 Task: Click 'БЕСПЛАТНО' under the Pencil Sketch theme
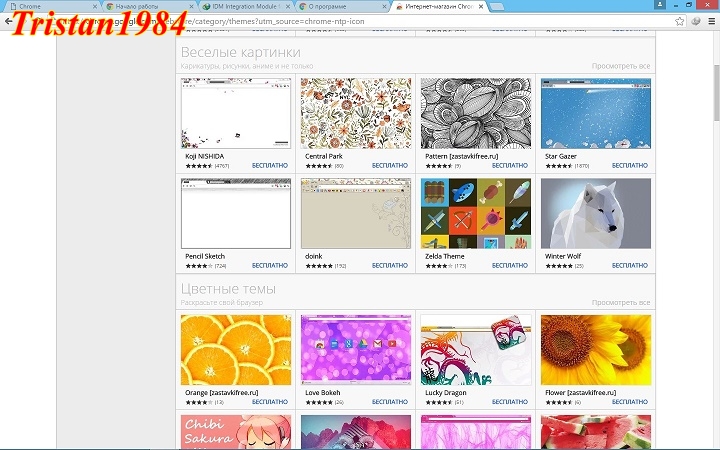(x=270, y=266)
